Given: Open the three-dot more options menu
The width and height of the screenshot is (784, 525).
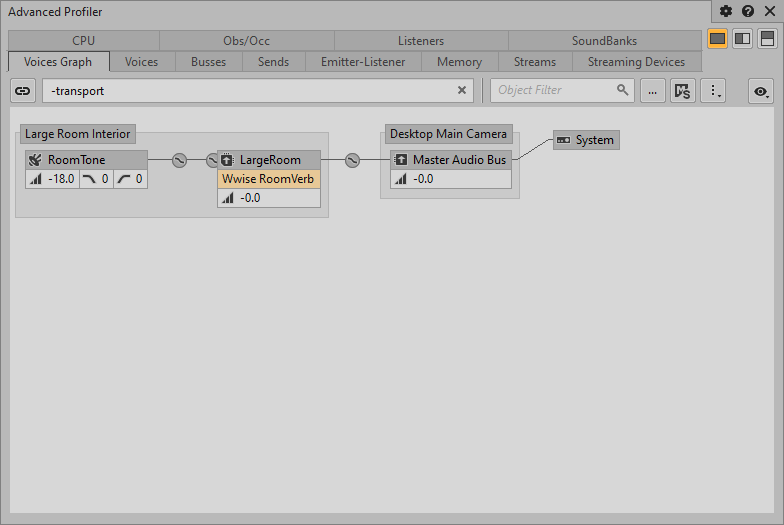Looking at the screenshot, I should pyautogui.click(x=713, y=91).
